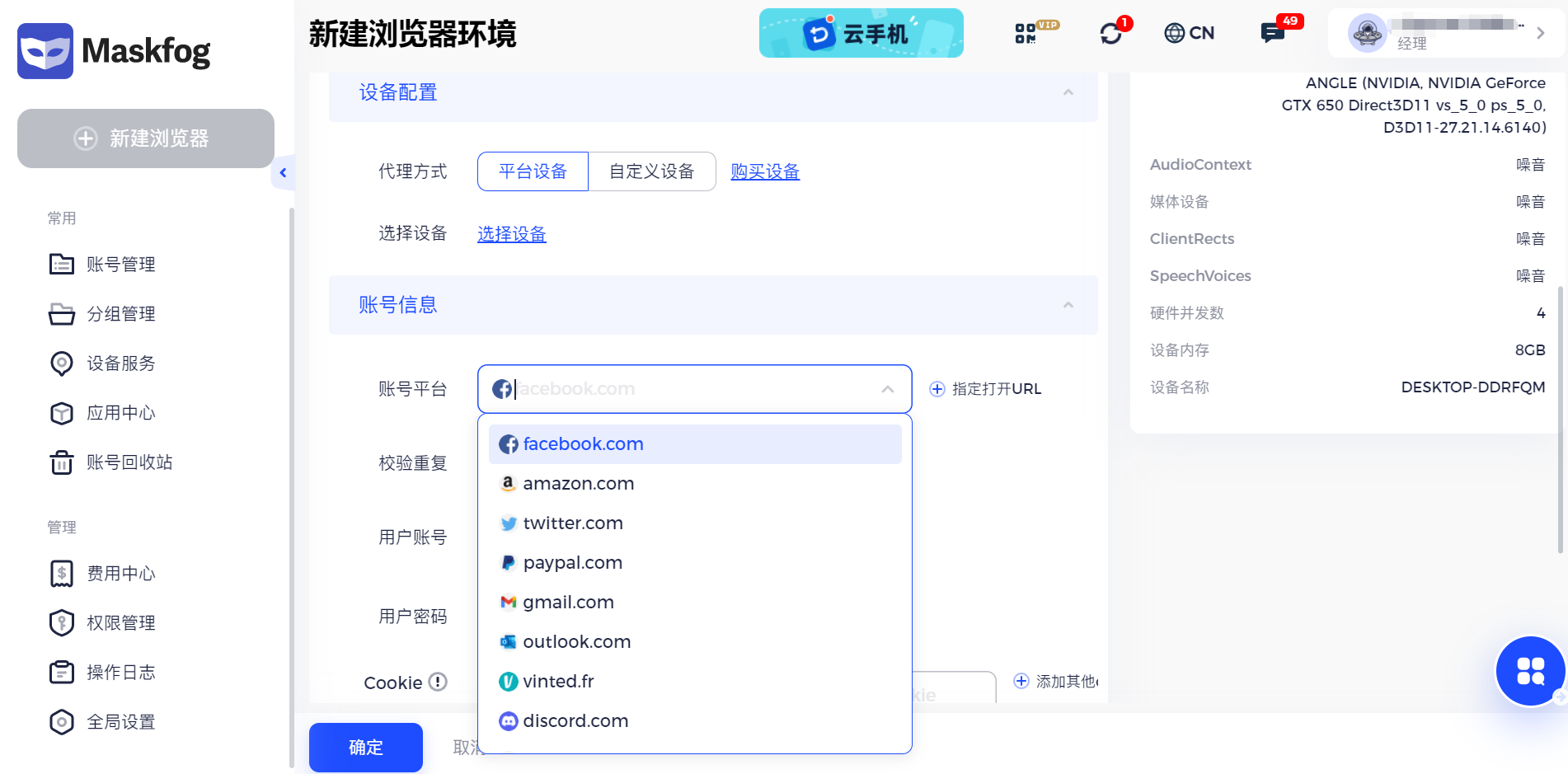Image resolution: width=1568 pixels, height=774 pixels.
Task: Click the 新建浏览器环境 page title
Action: pos(413,34)
